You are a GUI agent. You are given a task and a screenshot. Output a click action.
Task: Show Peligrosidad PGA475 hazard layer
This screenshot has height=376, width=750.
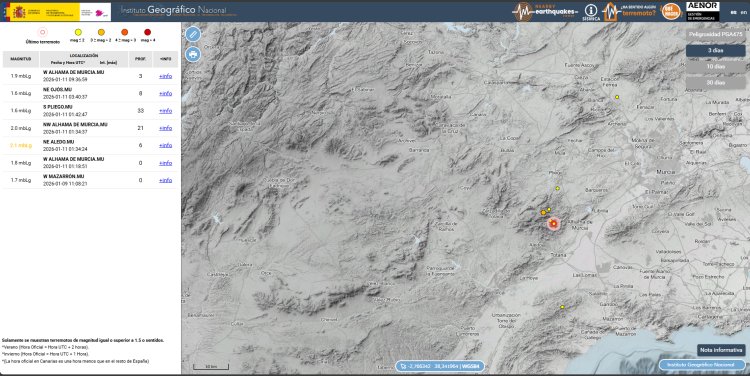click(716, 34)
